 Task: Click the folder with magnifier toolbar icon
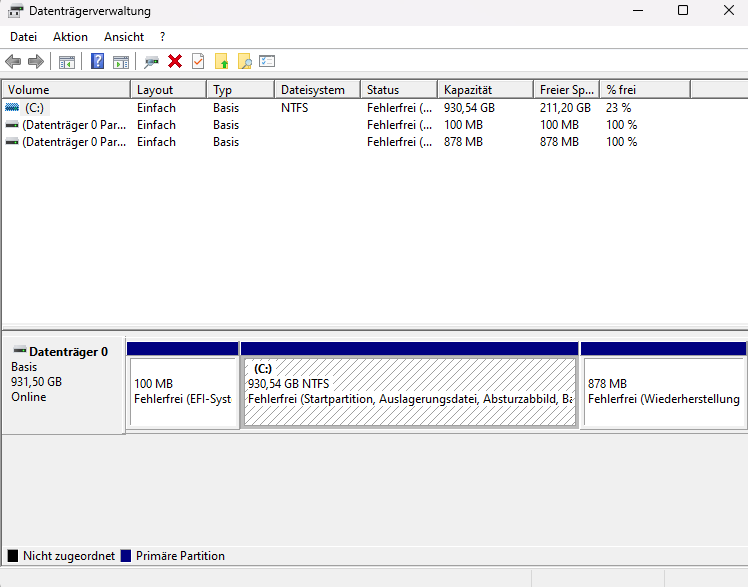244,62
